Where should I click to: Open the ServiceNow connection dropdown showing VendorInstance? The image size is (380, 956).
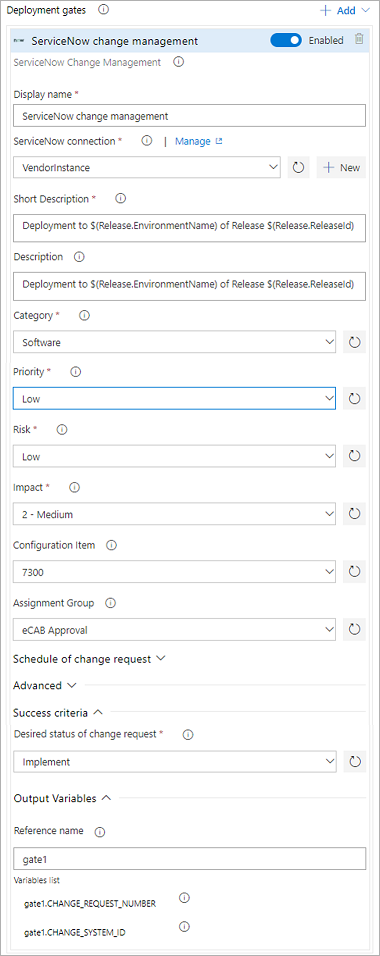point(147,167)
